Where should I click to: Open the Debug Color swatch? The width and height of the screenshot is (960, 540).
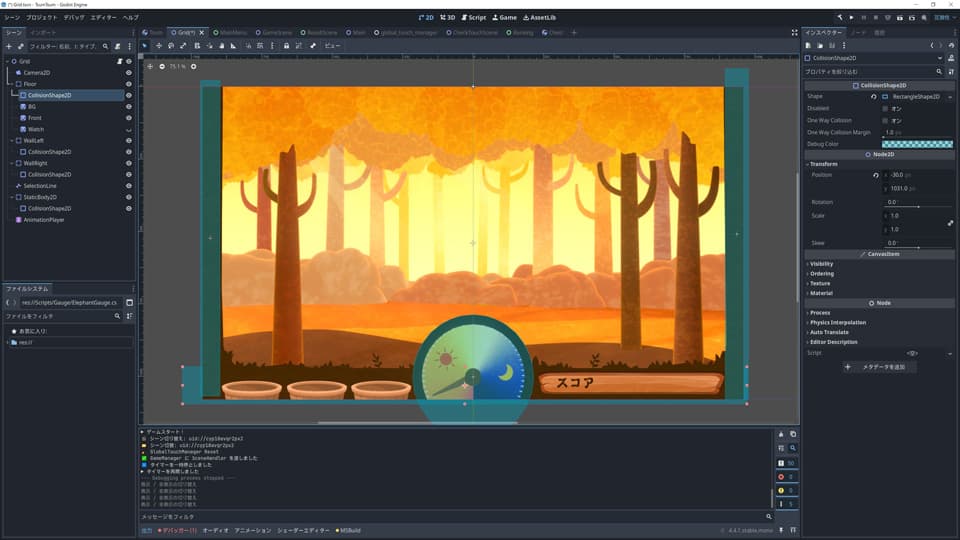[917, 144]
